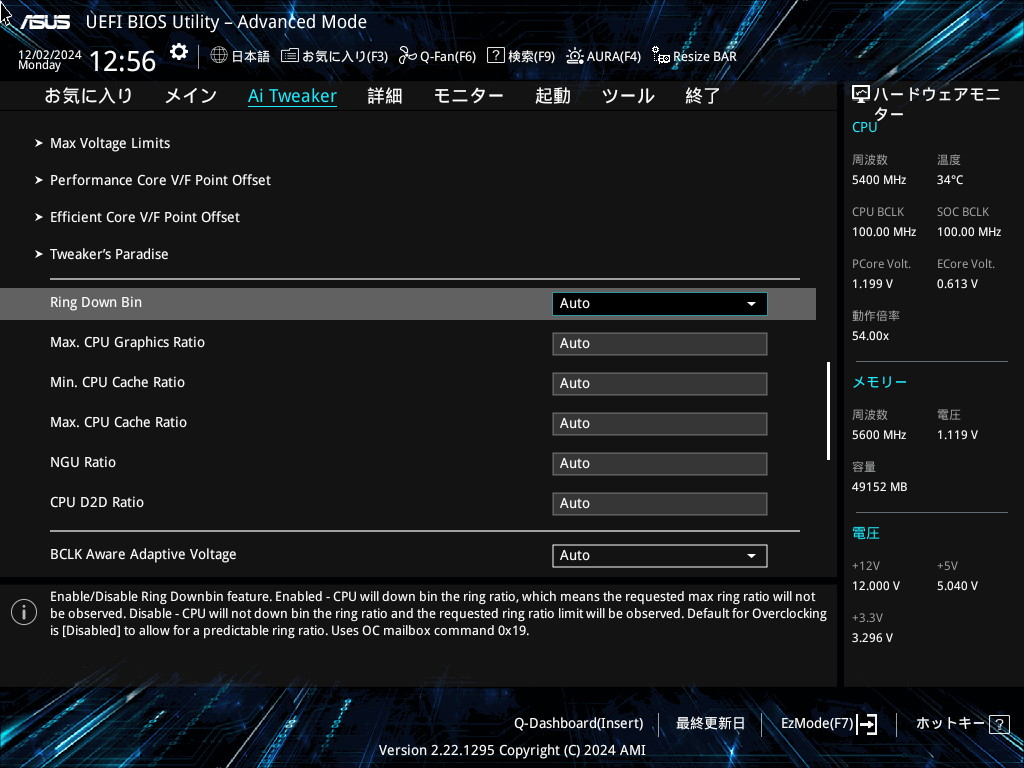Open the 詳細 tab
The width and height of the screenshot is (1024, 768).
[x=385, y=96]
